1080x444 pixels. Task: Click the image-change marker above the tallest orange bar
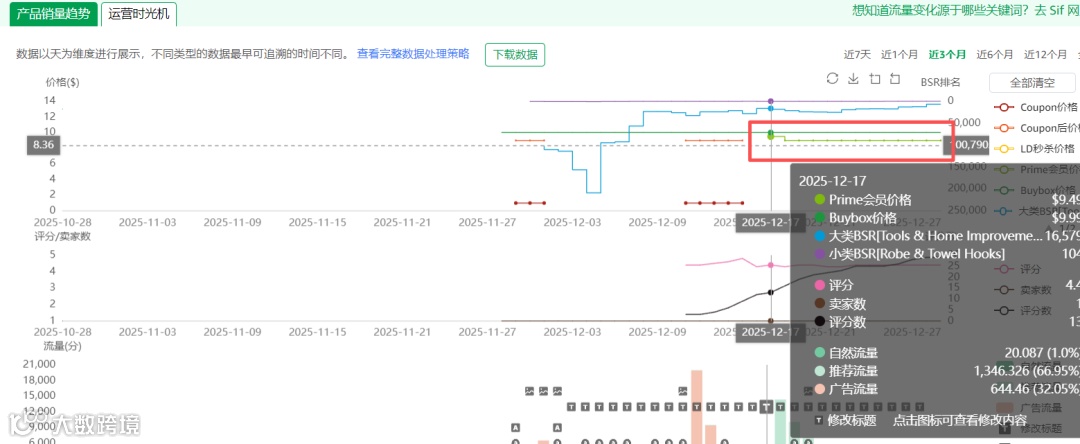(683, 391)
